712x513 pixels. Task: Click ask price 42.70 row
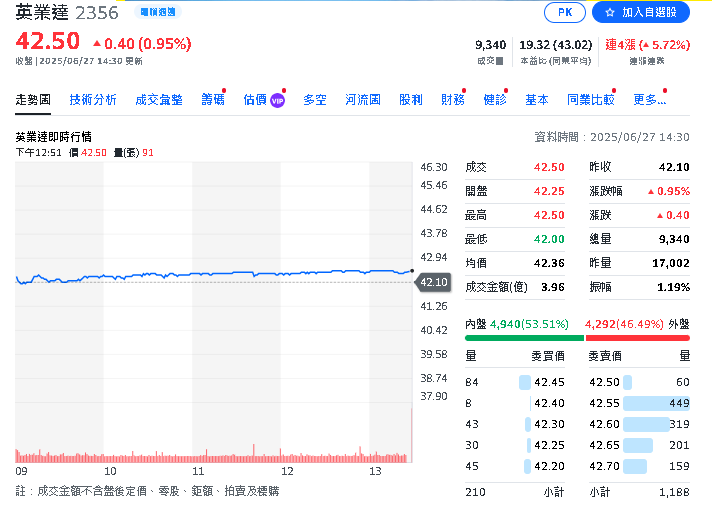coord(639,466)
